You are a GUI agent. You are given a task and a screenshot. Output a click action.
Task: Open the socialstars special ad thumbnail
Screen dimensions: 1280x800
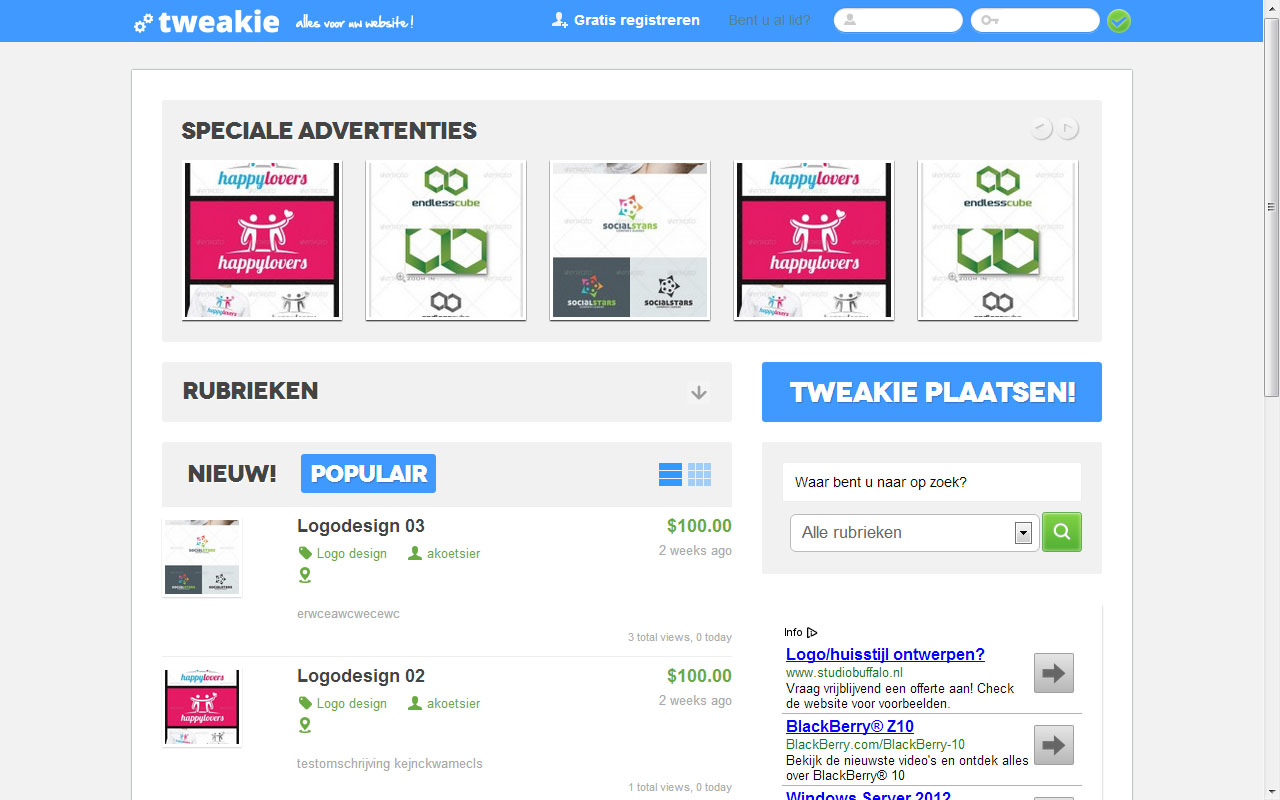pos(630,241)
